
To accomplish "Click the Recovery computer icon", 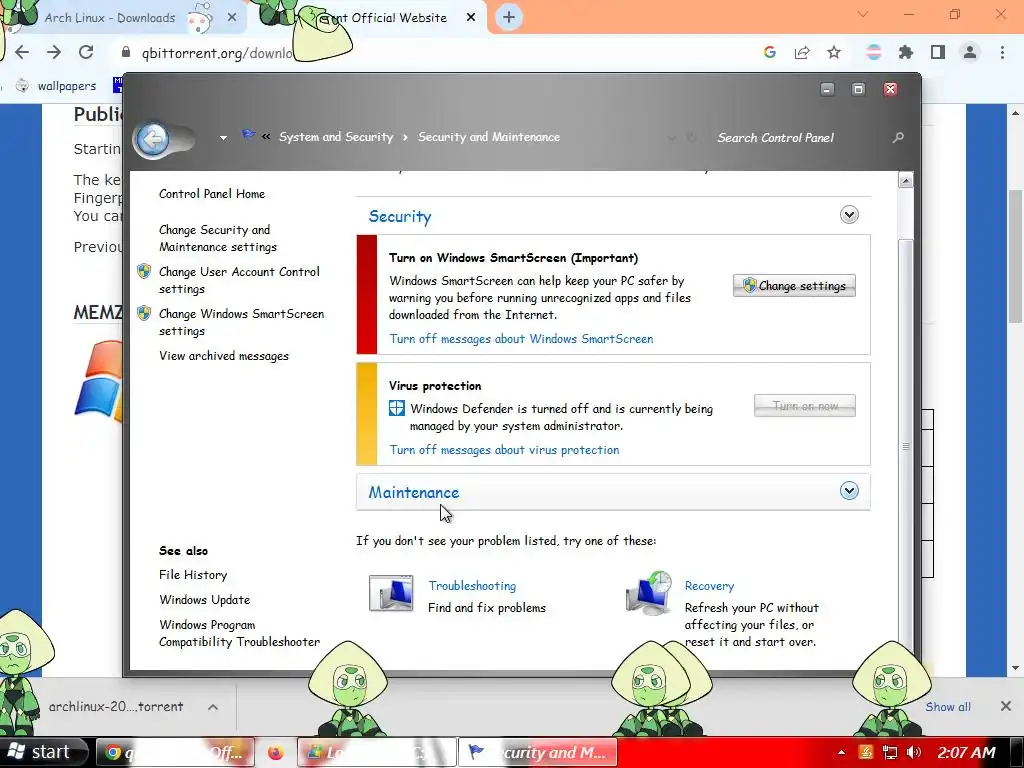I will [x=648, y=593].
